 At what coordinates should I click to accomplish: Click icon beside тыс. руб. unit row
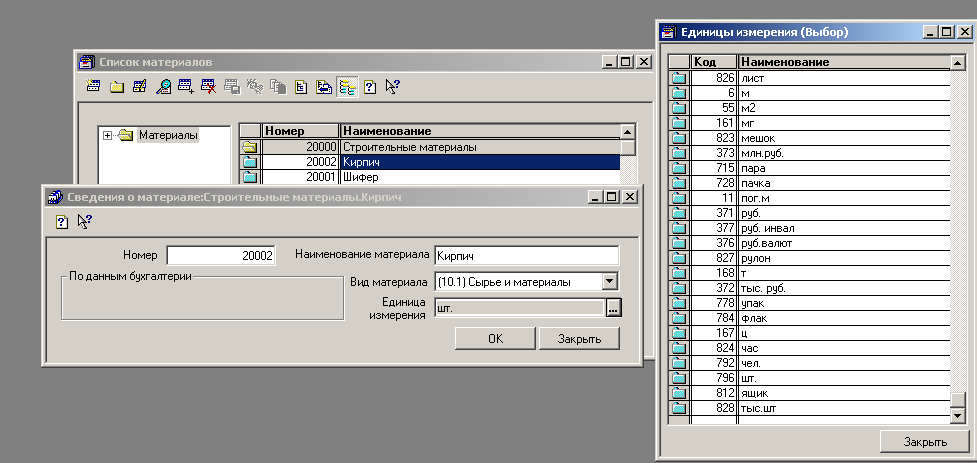pos(679,289)
